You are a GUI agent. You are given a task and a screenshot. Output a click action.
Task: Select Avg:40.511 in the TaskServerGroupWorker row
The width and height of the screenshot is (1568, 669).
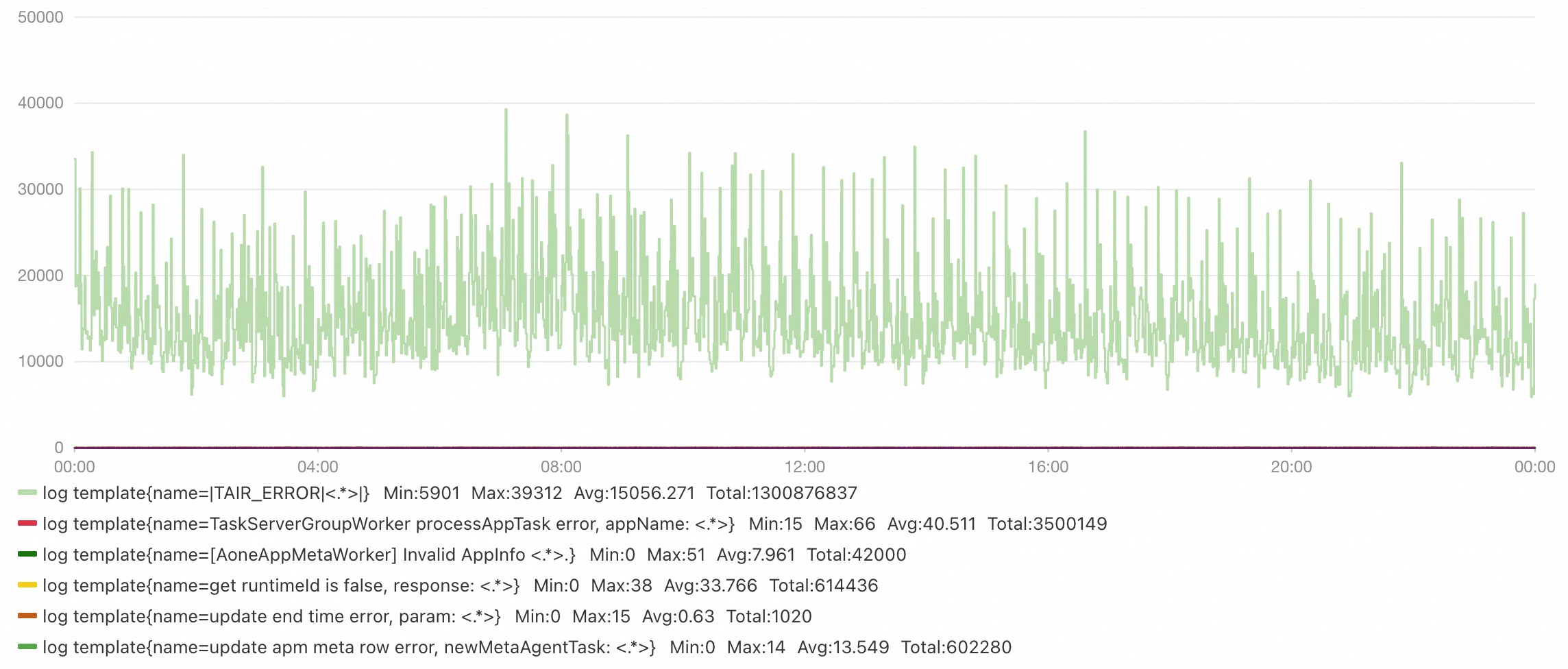931,524
